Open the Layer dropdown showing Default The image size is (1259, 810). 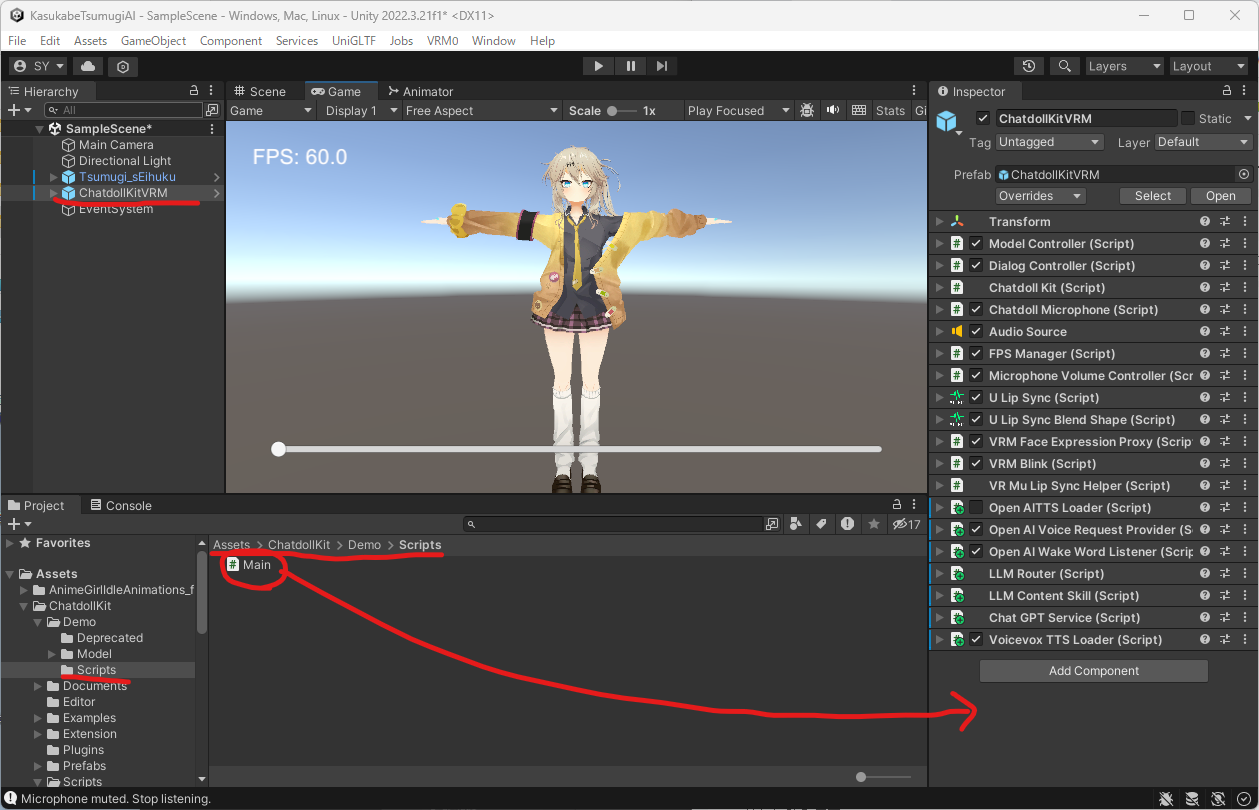(1203, 142)
